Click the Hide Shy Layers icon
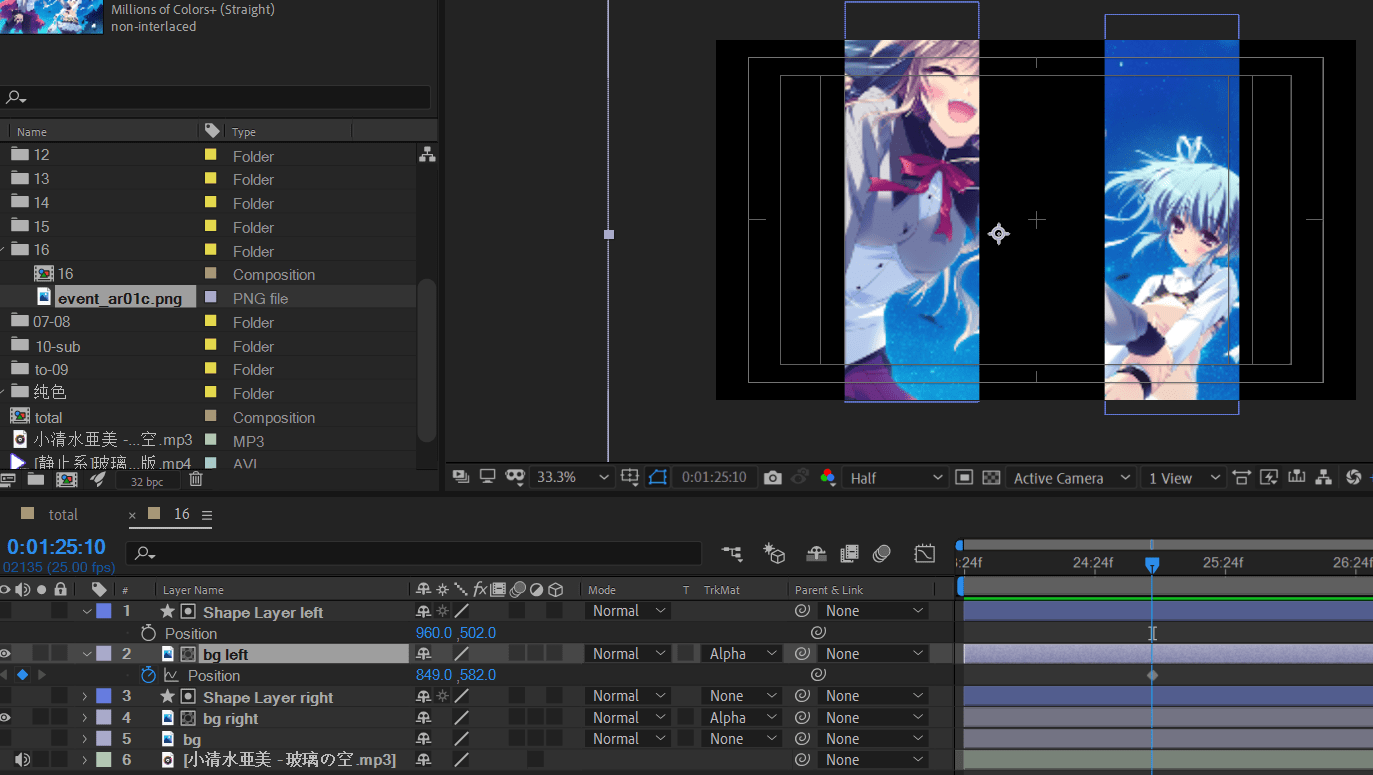The image size is (1373, 775). (x=816, y=553)
